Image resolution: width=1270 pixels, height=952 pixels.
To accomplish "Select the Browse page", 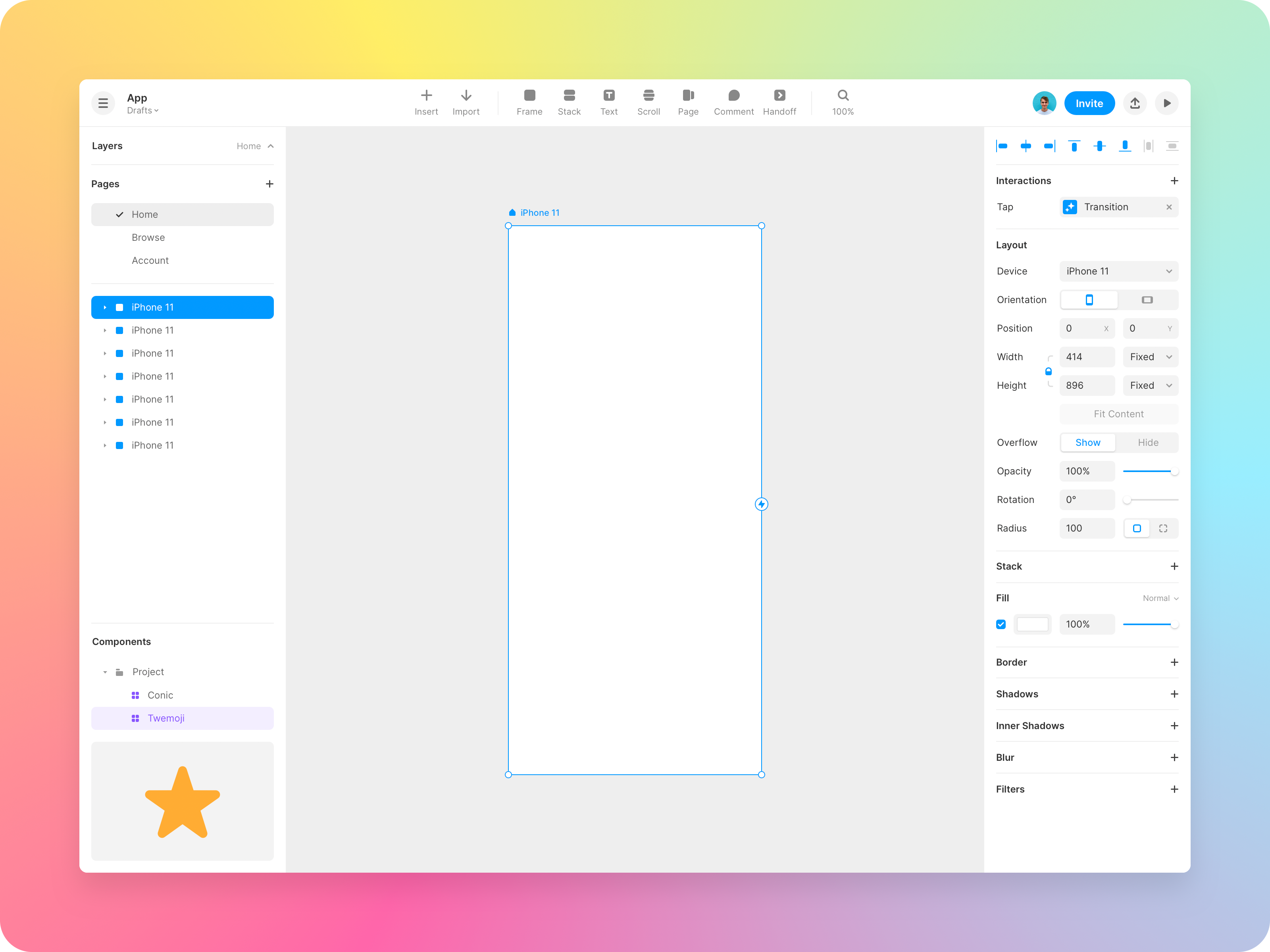I will click(183, 238).
